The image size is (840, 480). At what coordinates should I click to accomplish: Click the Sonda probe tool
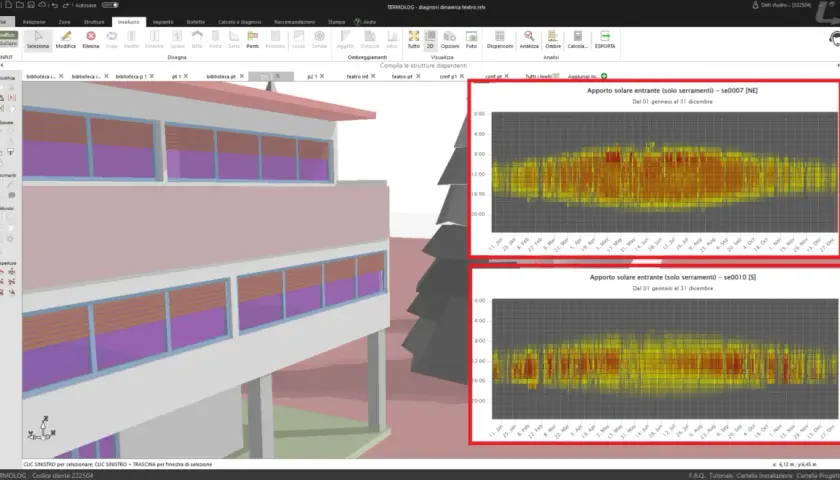click(319, 40)
